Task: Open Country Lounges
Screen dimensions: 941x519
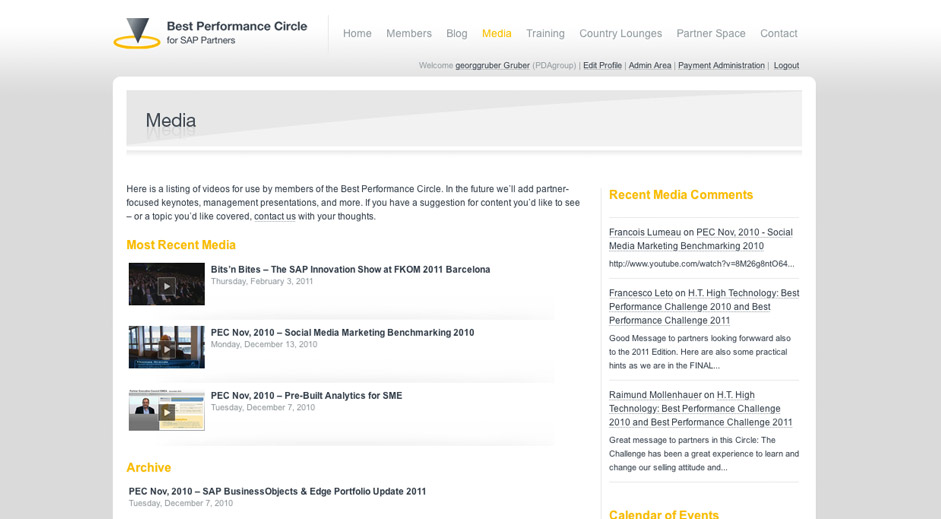Action: (x=621, y=34)
